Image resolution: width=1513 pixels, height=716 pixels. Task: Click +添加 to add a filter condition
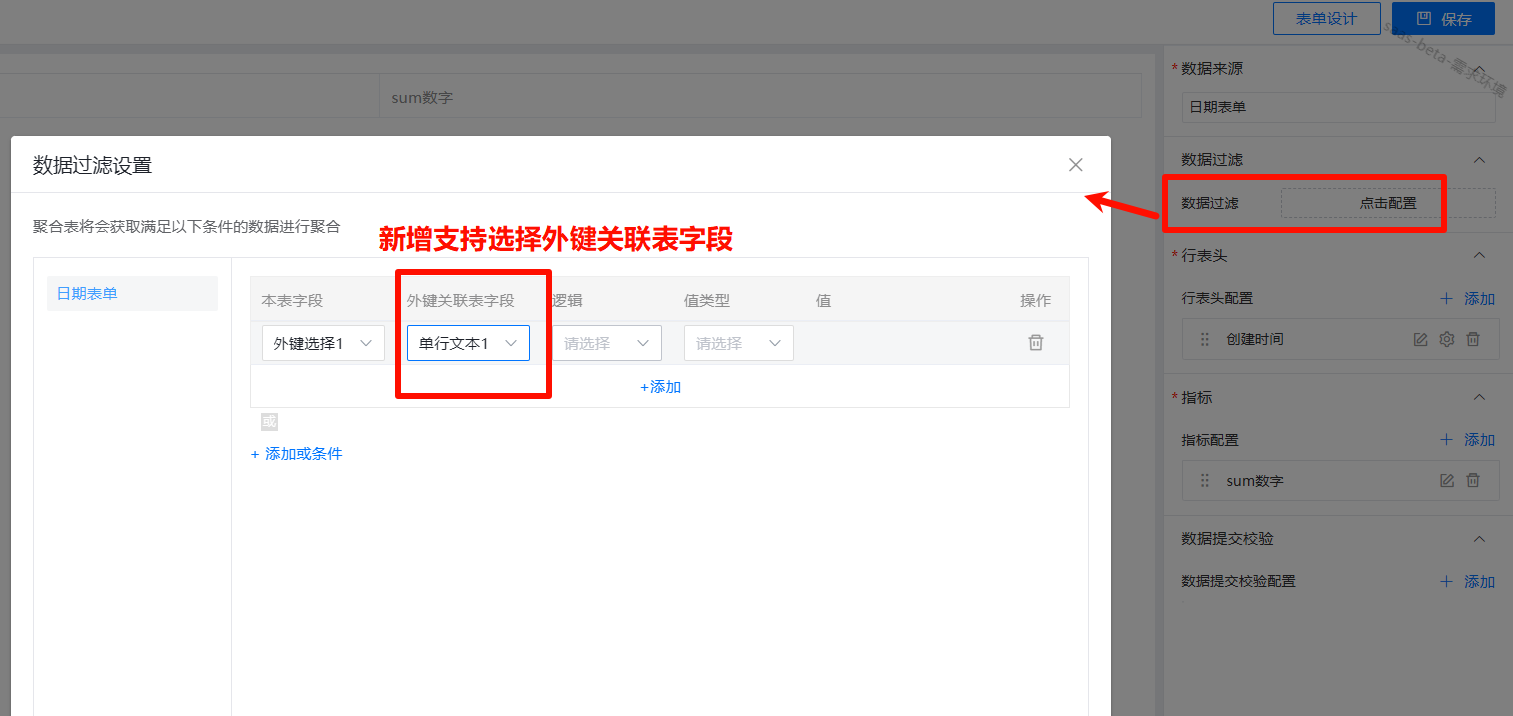(x=660, y=387)
